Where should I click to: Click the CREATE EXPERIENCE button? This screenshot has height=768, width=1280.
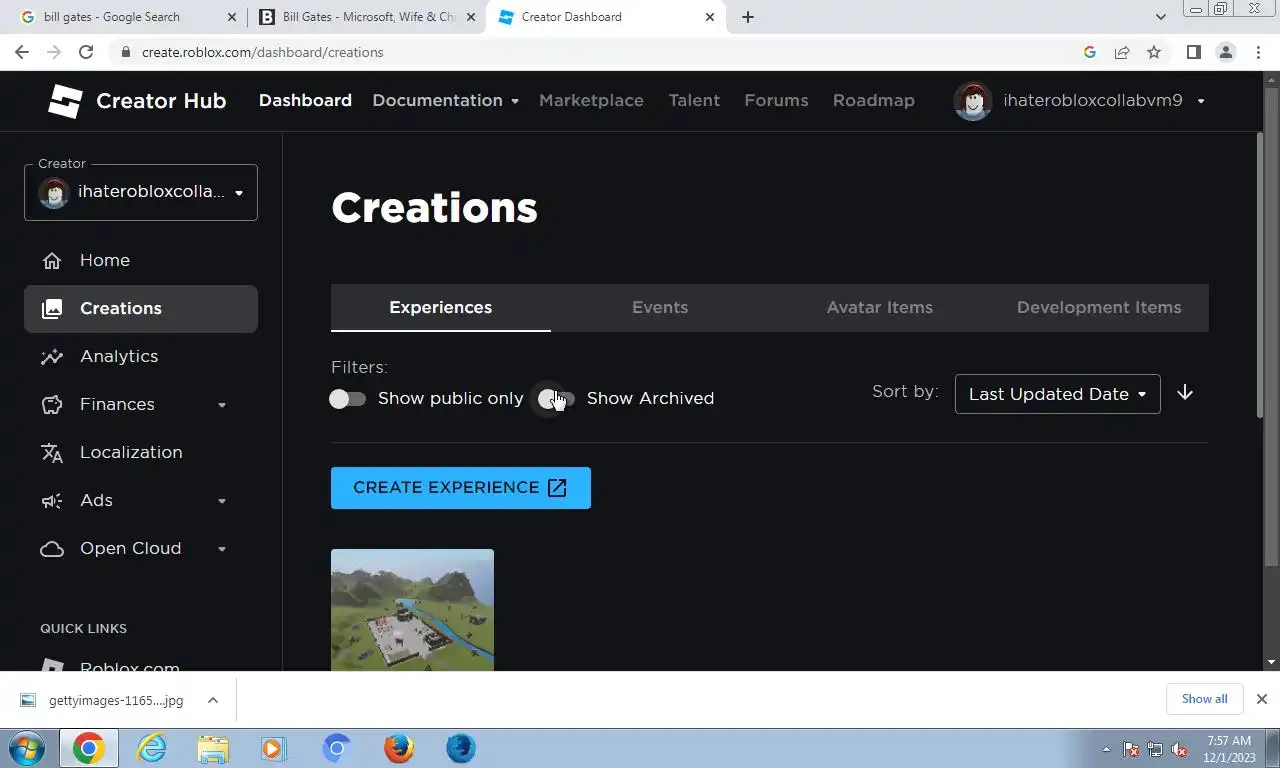(461, 488)
